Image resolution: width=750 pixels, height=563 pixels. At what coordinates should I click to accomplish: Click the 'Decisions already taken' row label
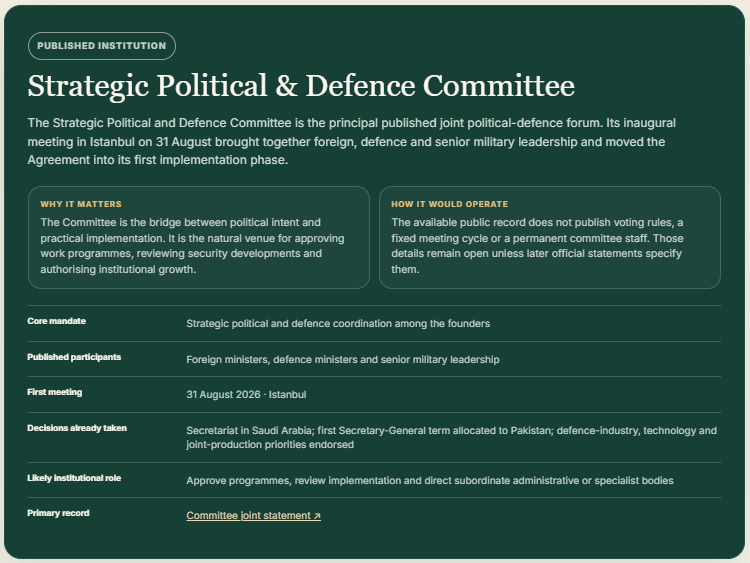point(77,428)
